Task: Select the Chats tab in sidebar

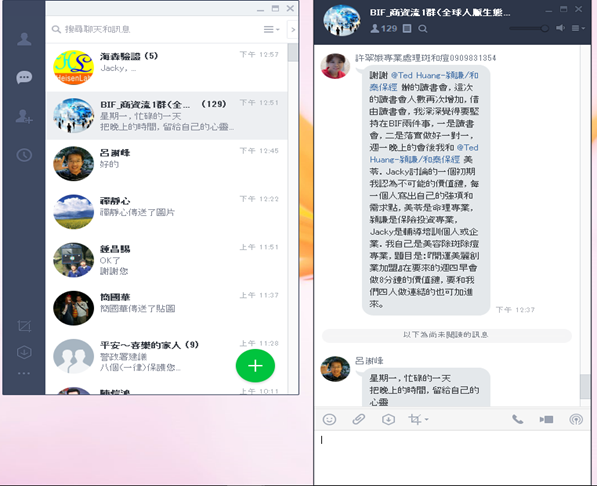Action: point(24,78)
